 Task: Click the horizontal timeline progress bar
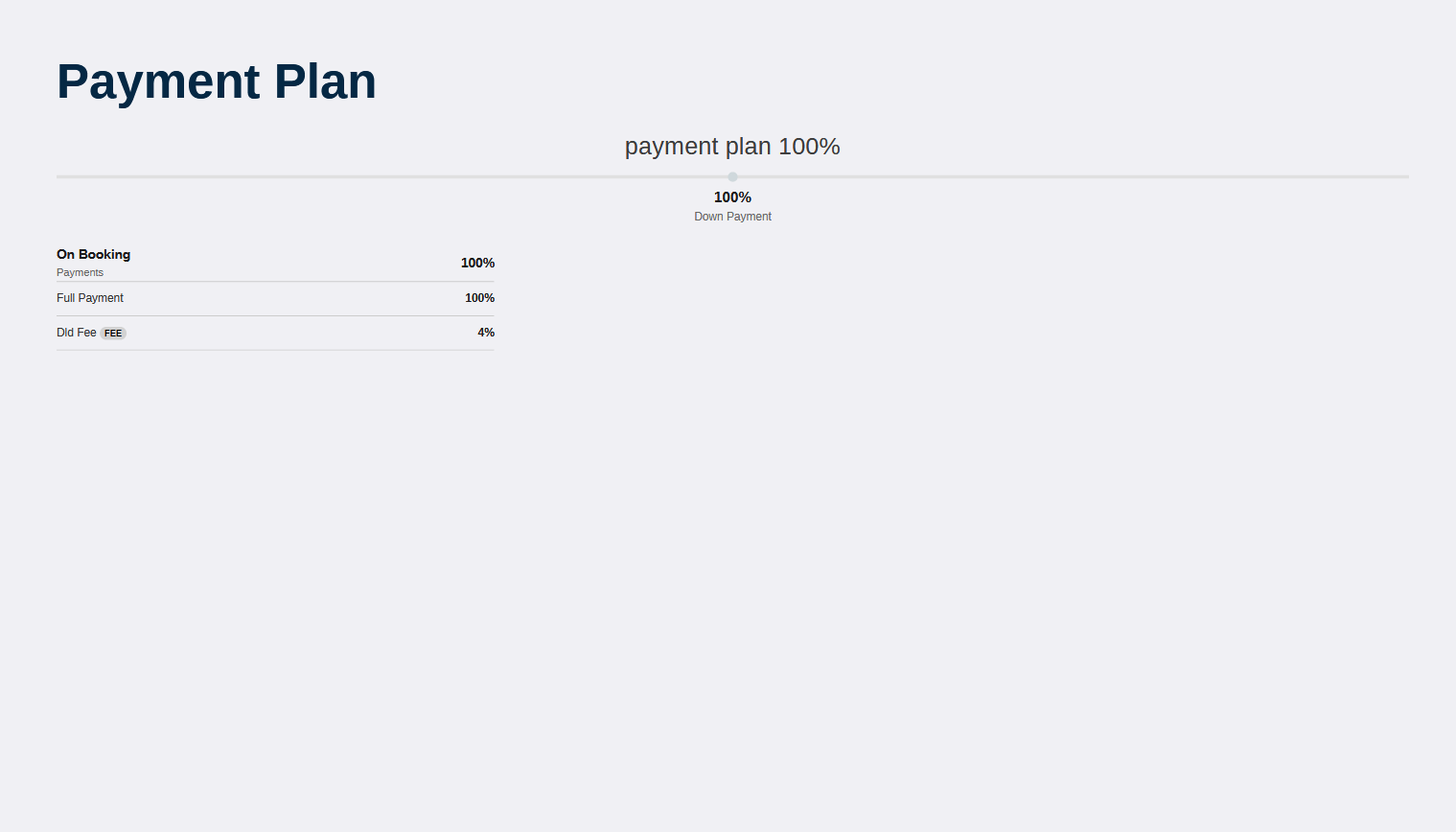(x=732, y=176)
